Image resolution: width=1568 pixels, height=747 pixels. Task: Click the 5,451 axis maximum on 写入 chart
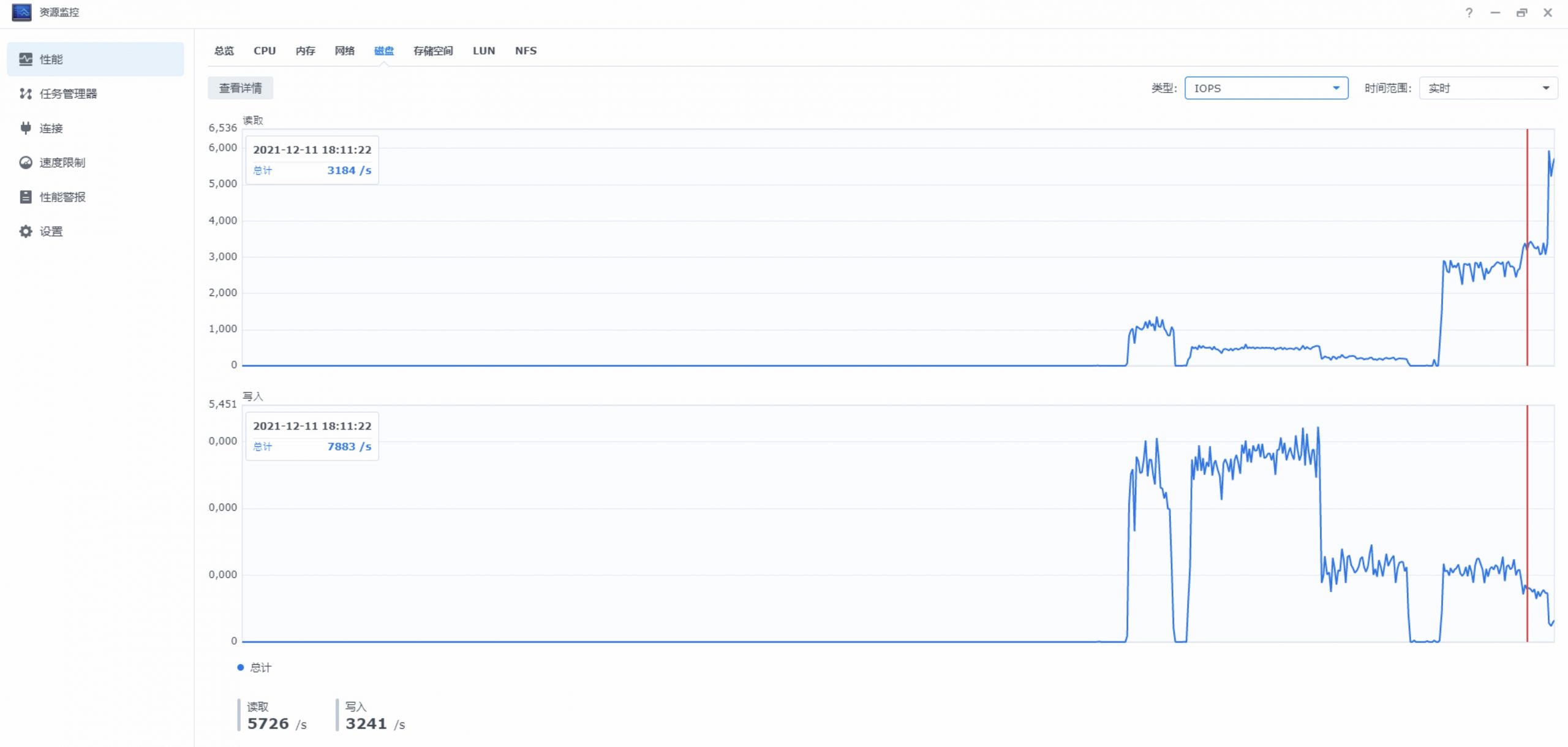pyautogui.click(x=222, y=404)
